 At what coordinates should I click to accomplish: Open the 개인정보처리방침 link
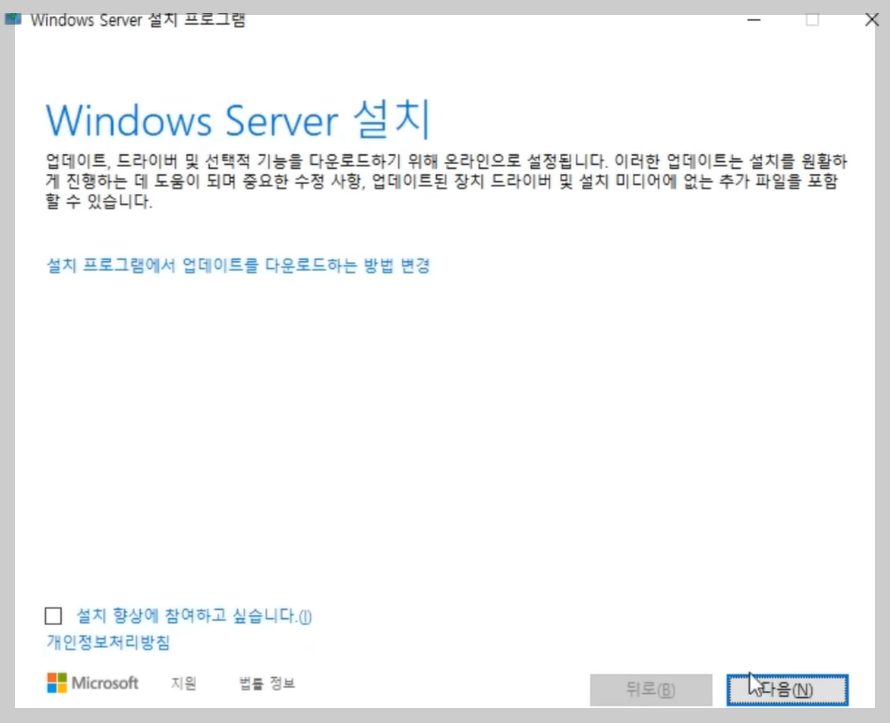pos(108,642)
